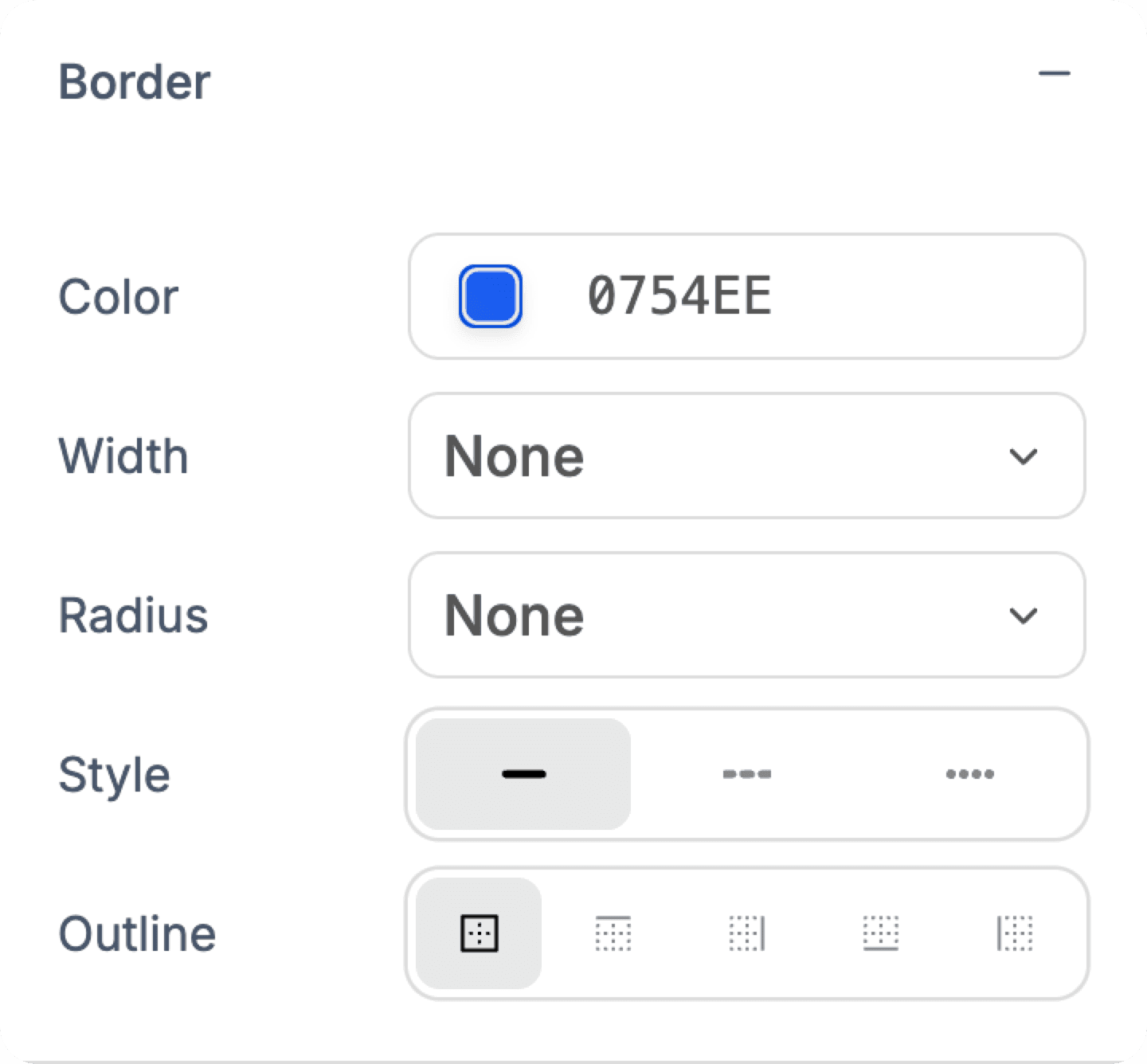Apply a bottom-only border outline
This screenshot has width=1147, height=1064.
coord(881,933)
